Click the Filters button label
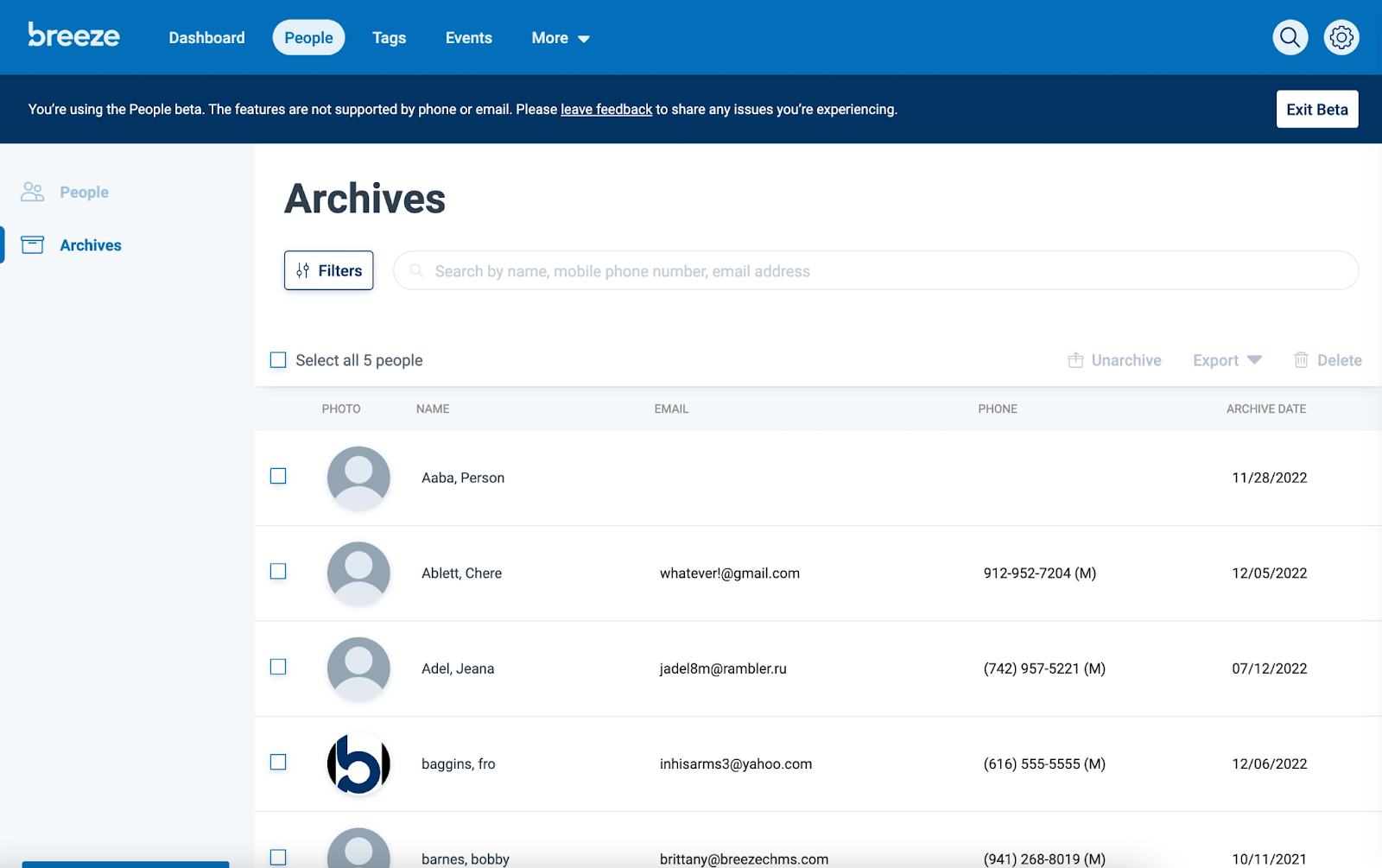The height and width of the screenshot is (868, 1382). 340,270
